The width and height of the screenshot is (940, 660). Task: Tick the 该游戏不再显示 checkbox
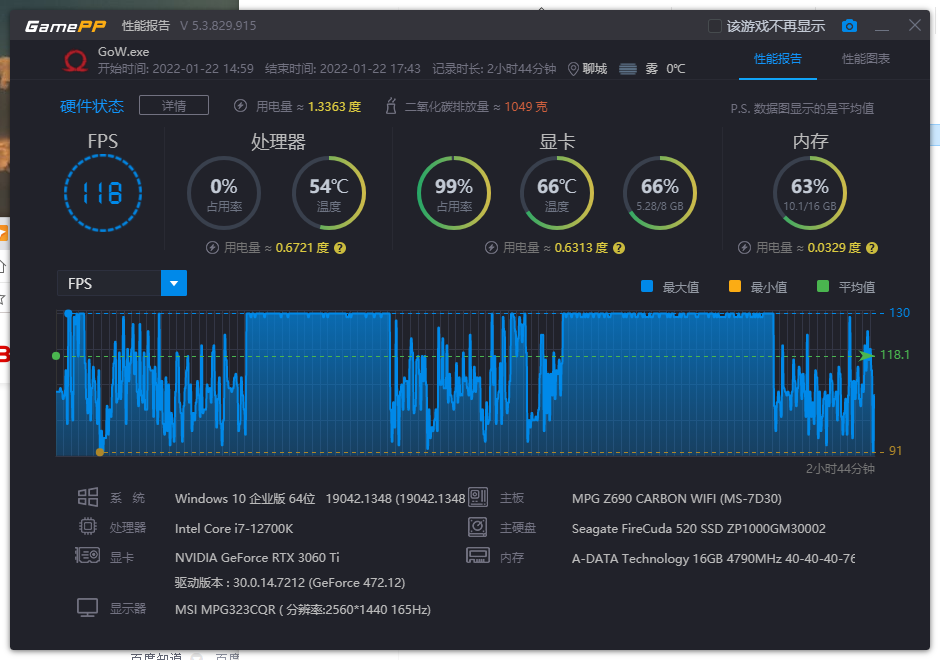pyautogui.click(x=715, y=26)
